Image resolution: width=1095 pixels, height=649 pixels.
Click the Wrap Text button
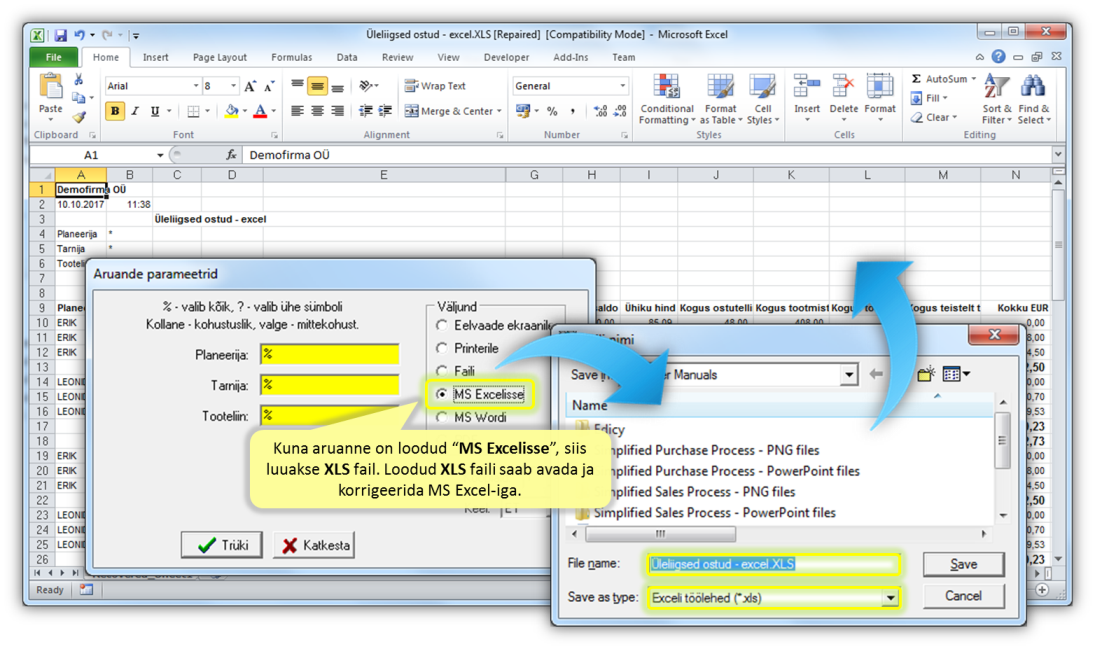[436, 86]
